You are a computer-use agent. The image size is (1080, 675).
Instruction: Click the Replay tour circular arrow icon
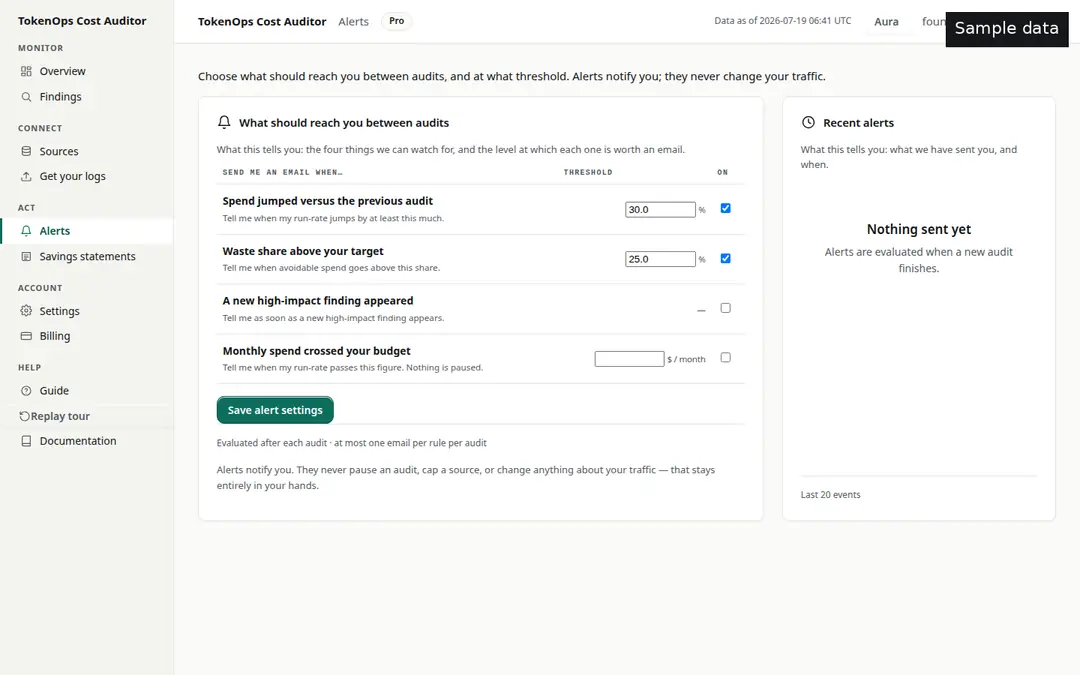click(24, 416)
